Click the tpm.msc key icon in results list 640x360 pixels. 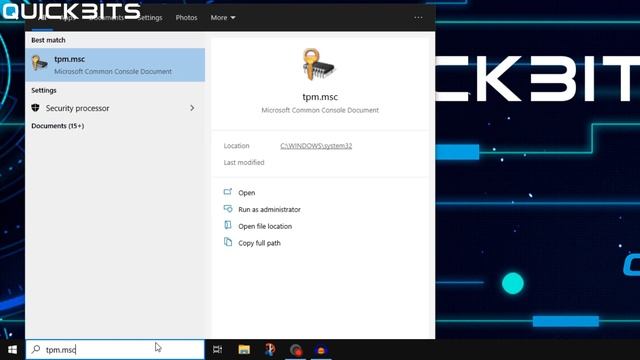click(x=40, y=64)
